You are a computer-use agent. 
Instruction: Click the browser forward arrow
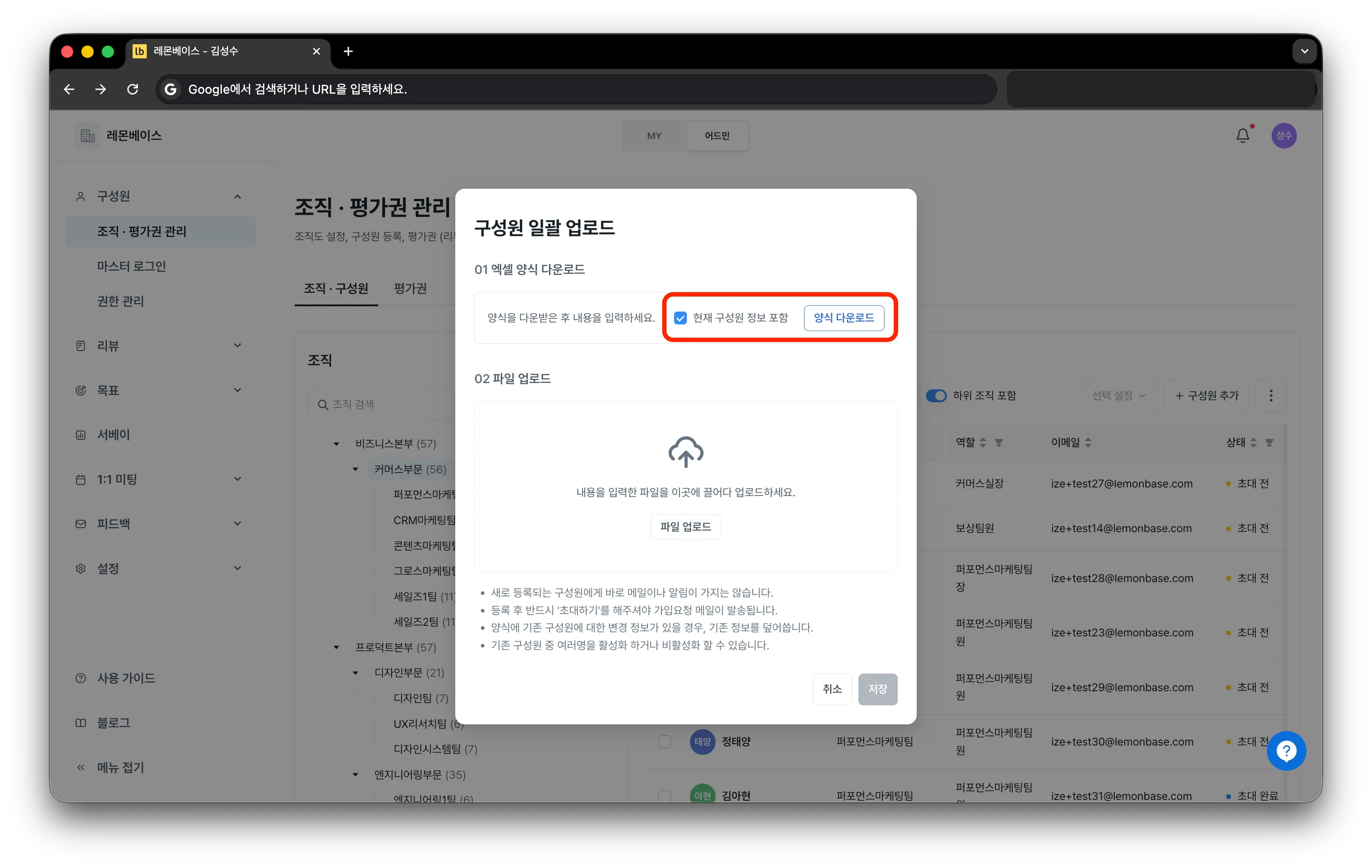101,89
